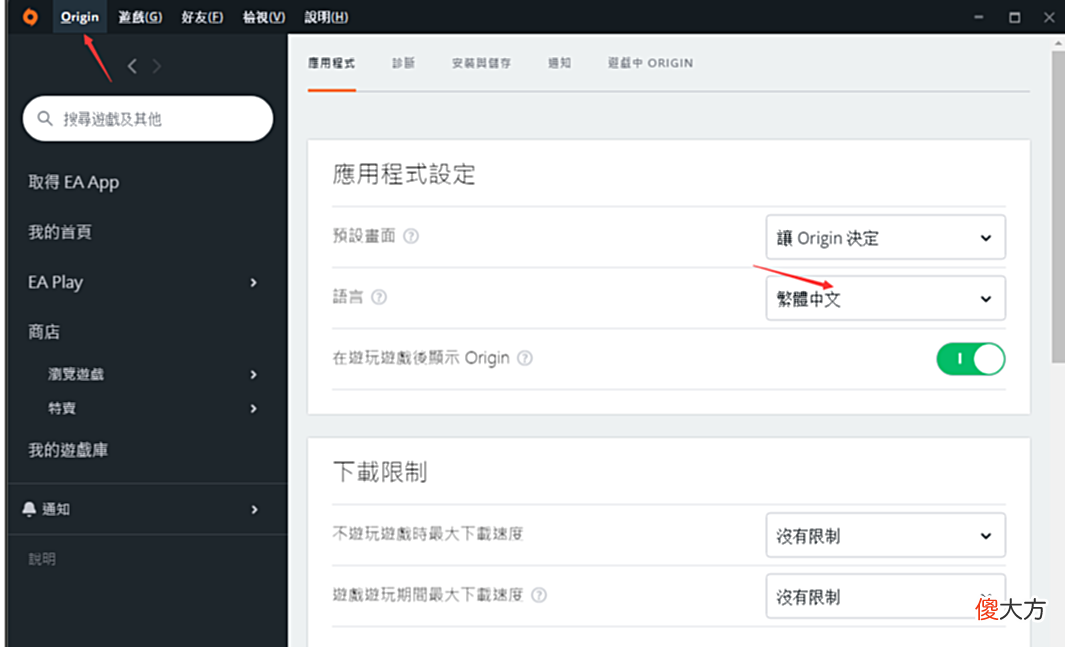The height and width of the screenshot is (647, 1065).
Task: Open the 檢視(V) menu
Action: coord(264,17)
